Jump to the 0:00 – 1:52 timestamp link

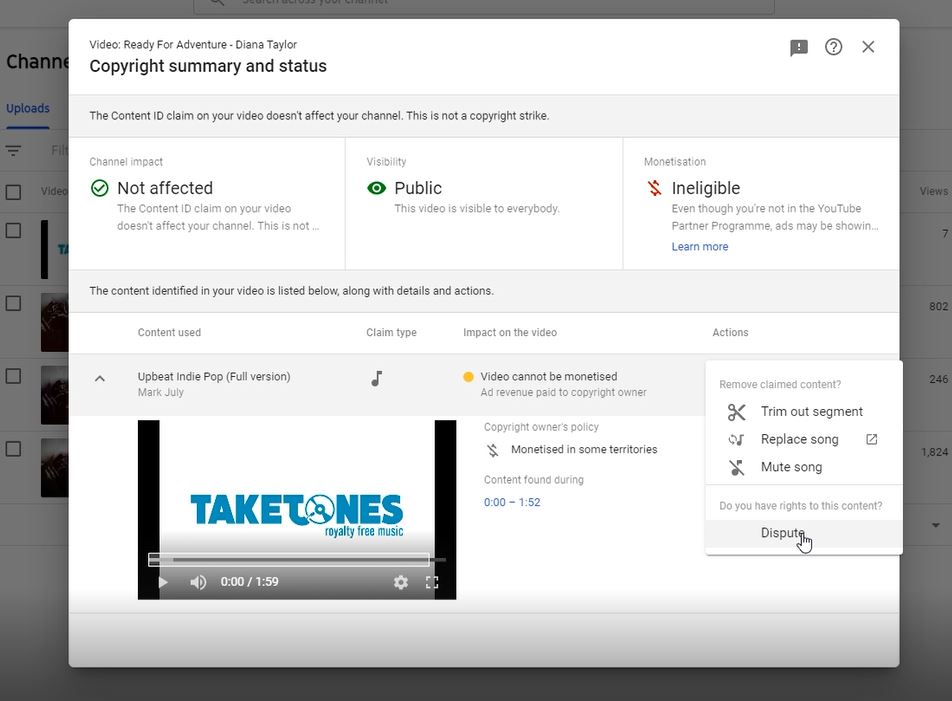click(512, 502)
